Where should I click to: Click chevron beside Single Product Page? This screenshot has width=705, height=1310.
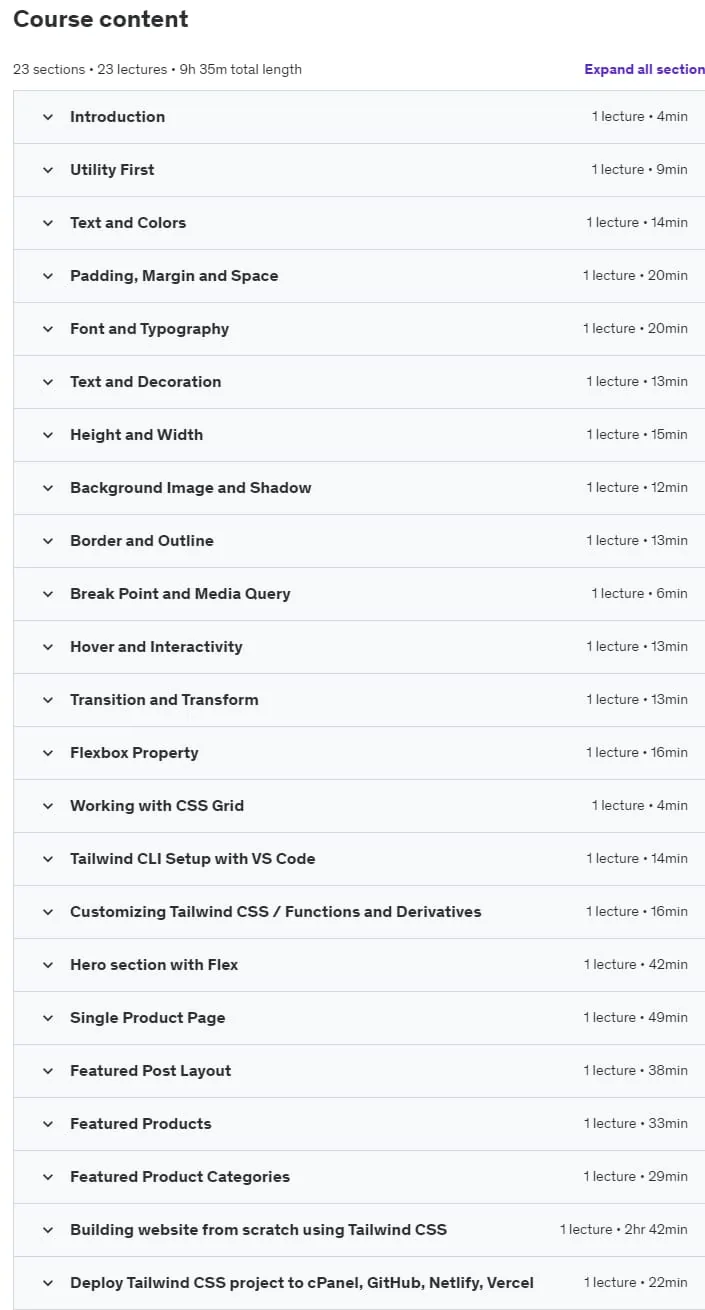47,1018
